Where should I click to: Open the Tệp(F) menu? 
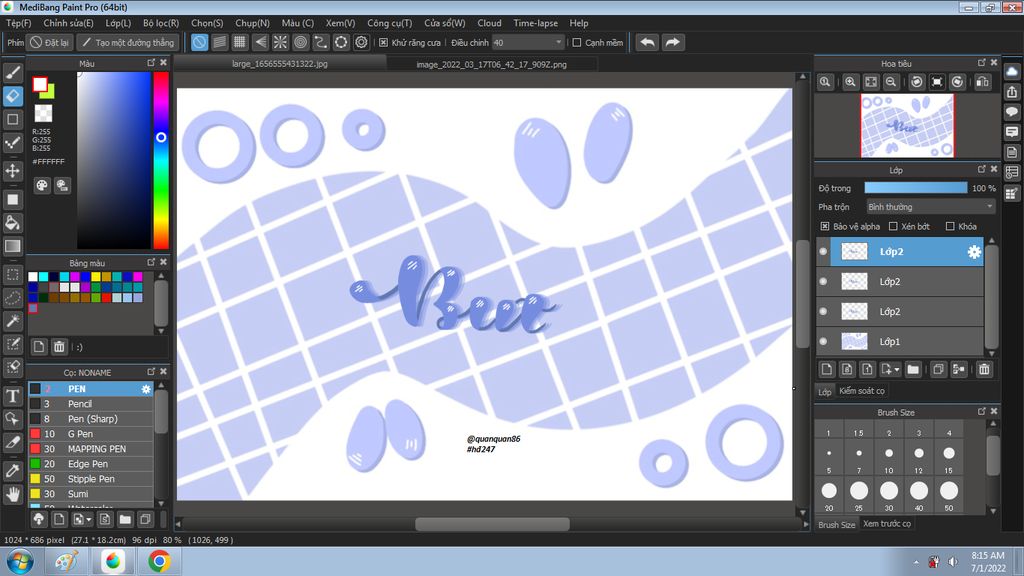click(x=19, y=23)
